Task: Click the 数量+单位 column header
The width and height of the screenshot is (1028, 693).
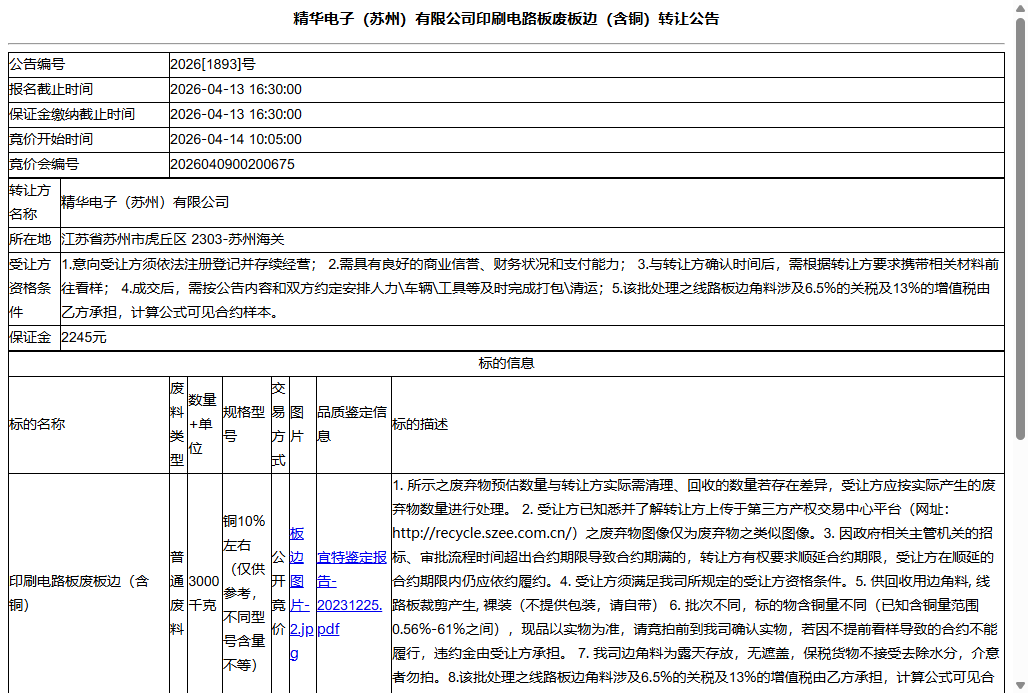Action: pyautogui.click(x=205, y=425)
